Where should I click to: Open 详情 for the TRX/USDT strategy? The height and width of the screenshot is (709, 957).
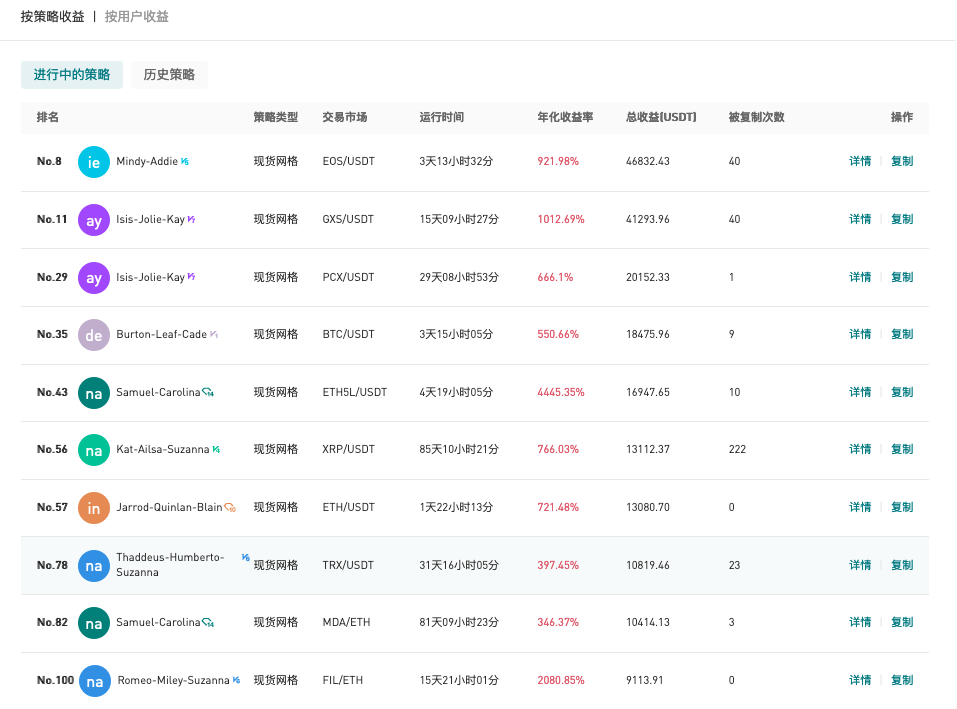click(x=860, y=565)
